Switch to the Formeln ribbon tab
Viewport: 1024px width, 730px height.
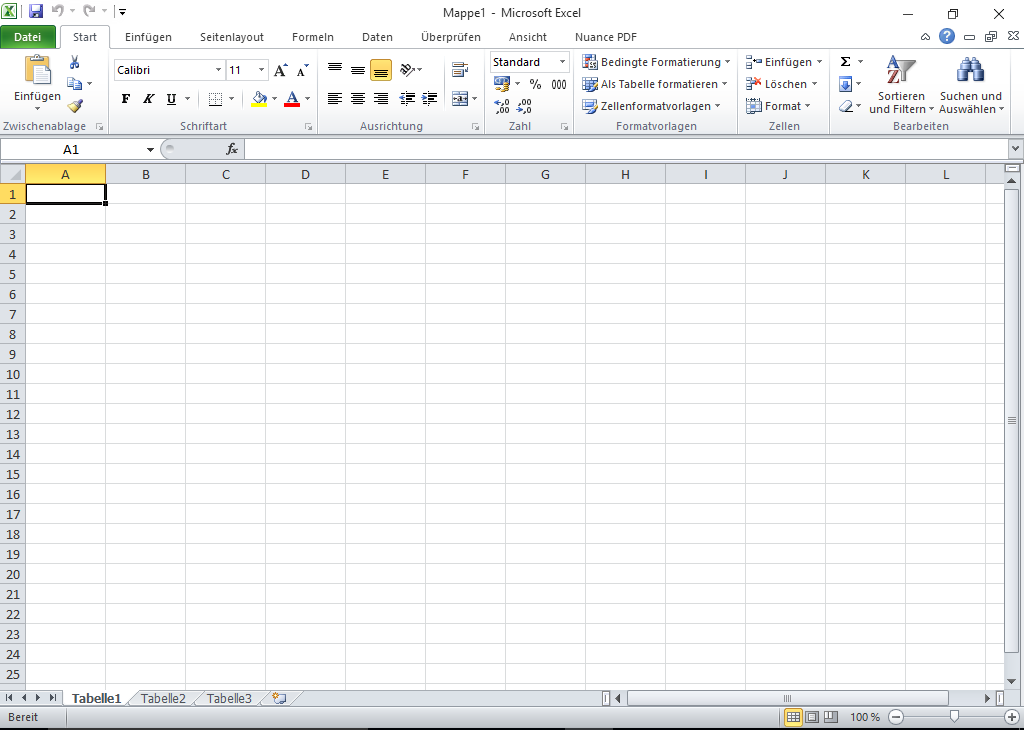click(x=312, y=37)
